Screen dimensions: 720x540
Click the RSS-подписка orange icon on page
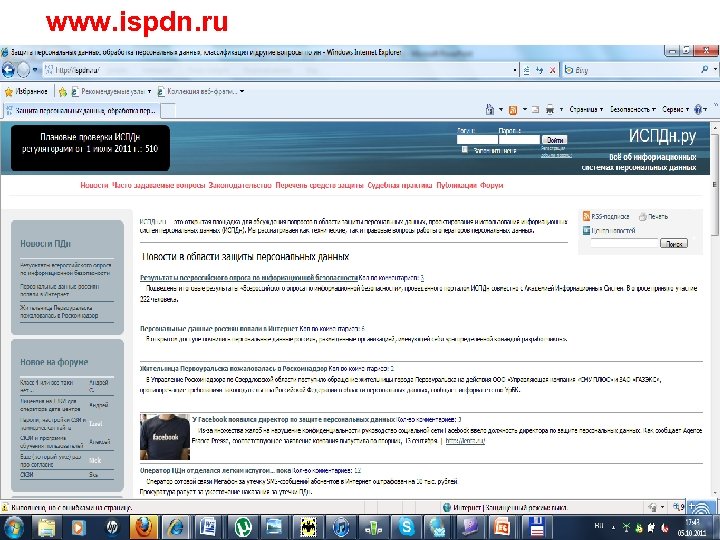click(x=586, y=216)
